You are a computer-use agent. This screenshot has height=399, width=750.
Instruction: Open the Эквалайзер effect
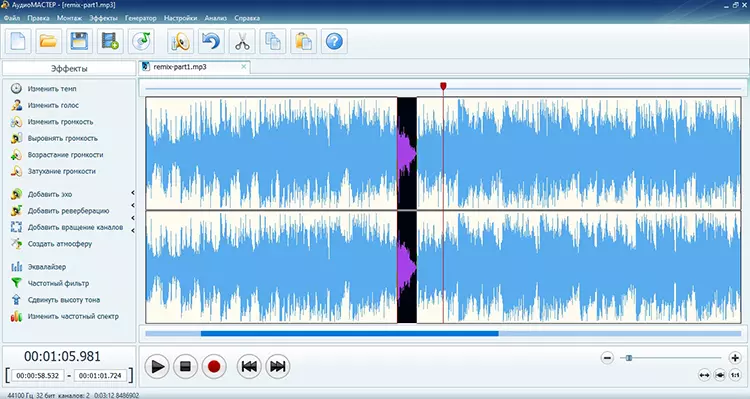coord(46,267)
